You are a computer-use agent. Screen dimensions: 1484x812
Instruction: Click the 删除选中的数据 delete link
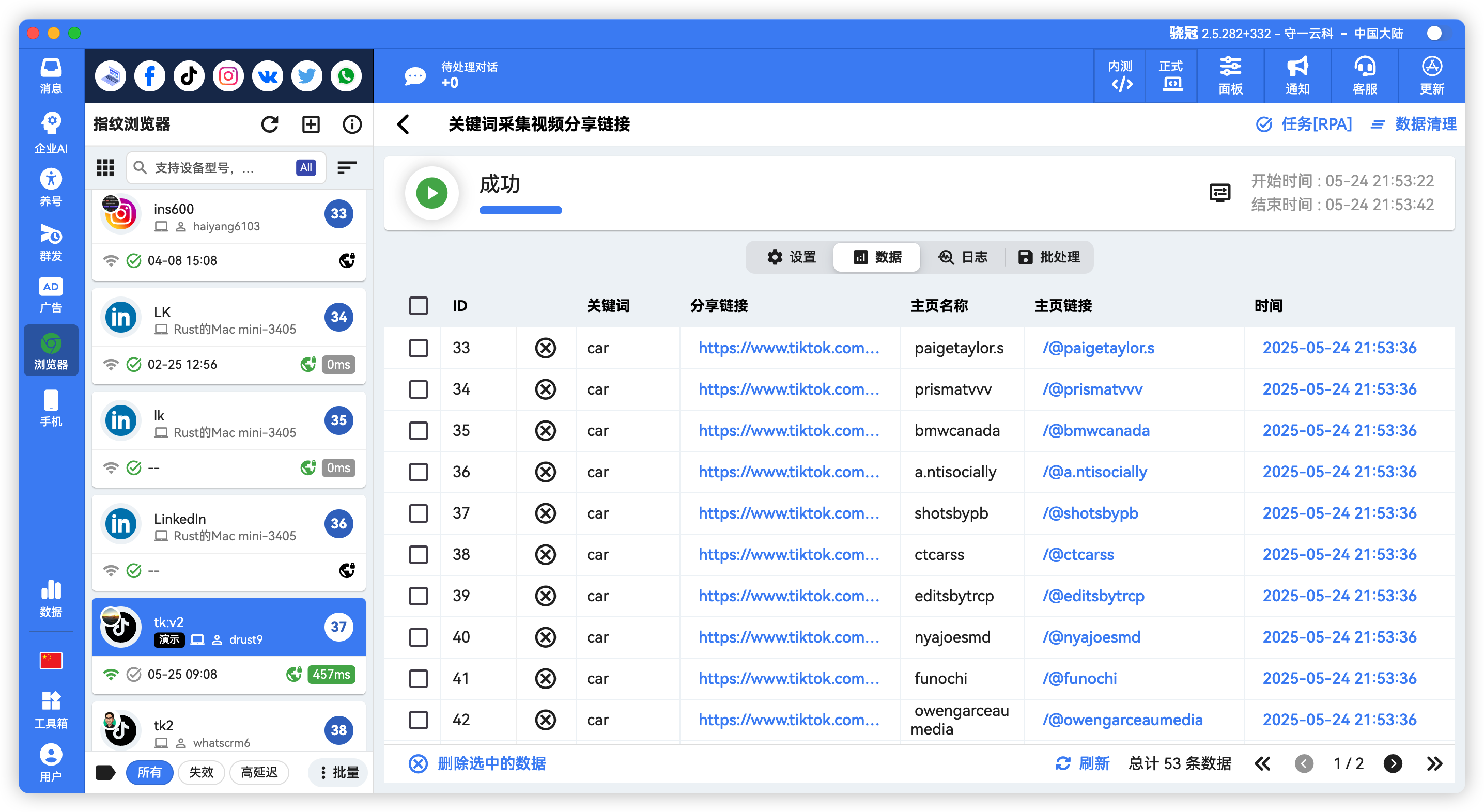pyautogui.click(x=491, y=763)
